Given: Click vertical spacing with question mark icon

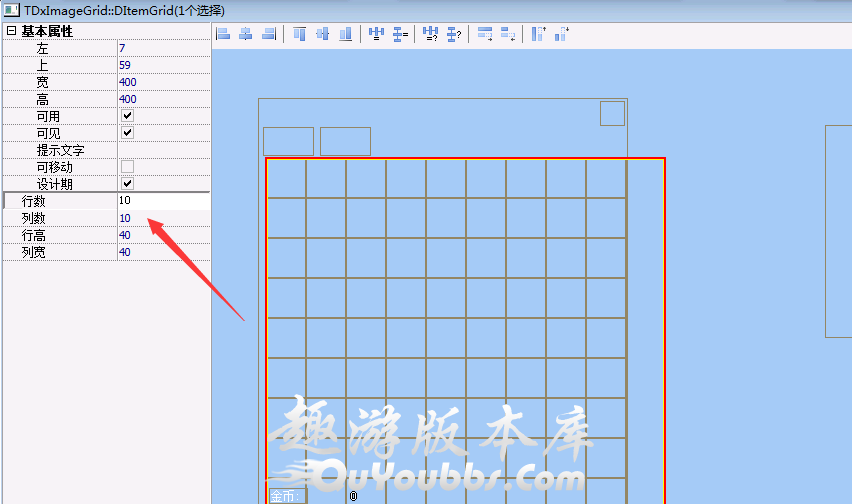Looking at the screenshot, I should 454,34.
